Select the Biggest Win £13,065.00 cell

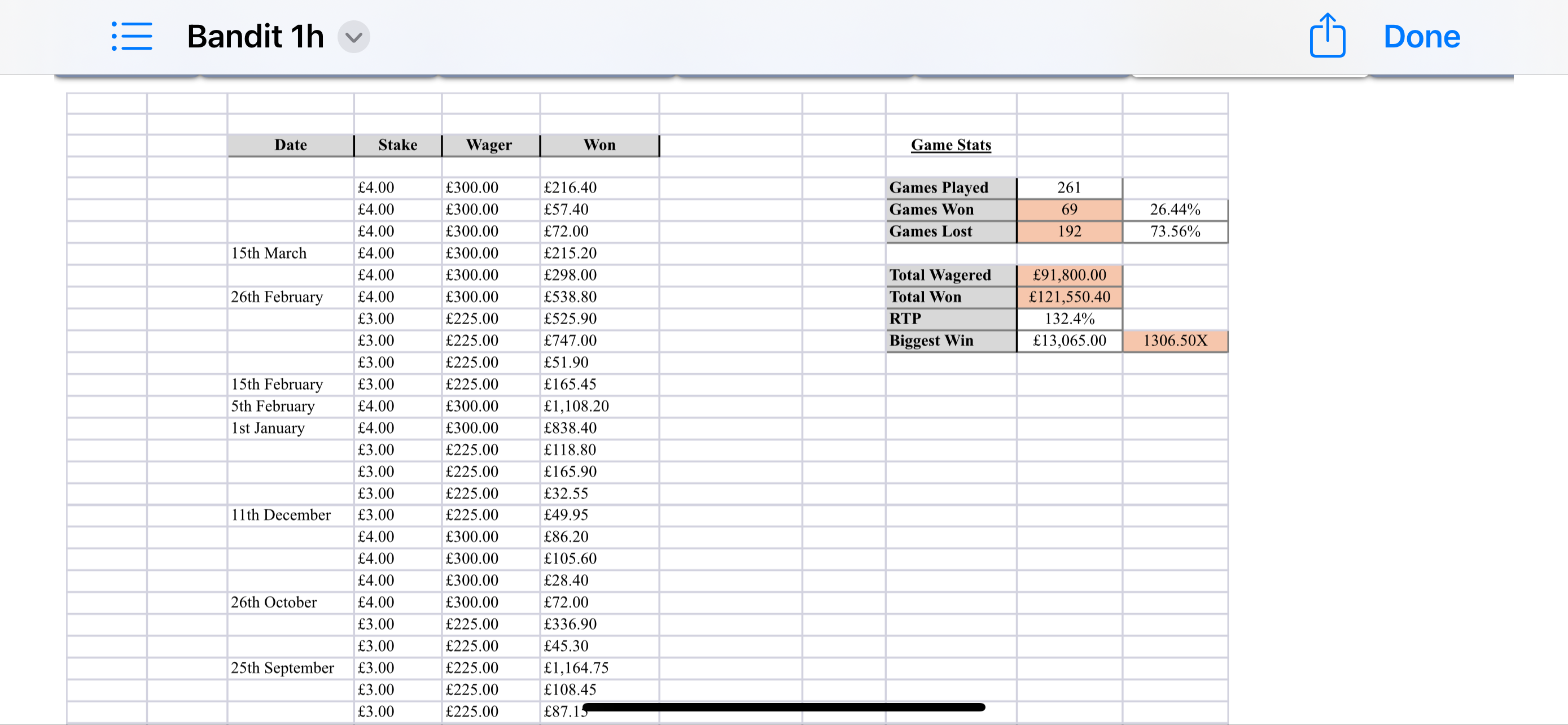tap(1070, 340)
